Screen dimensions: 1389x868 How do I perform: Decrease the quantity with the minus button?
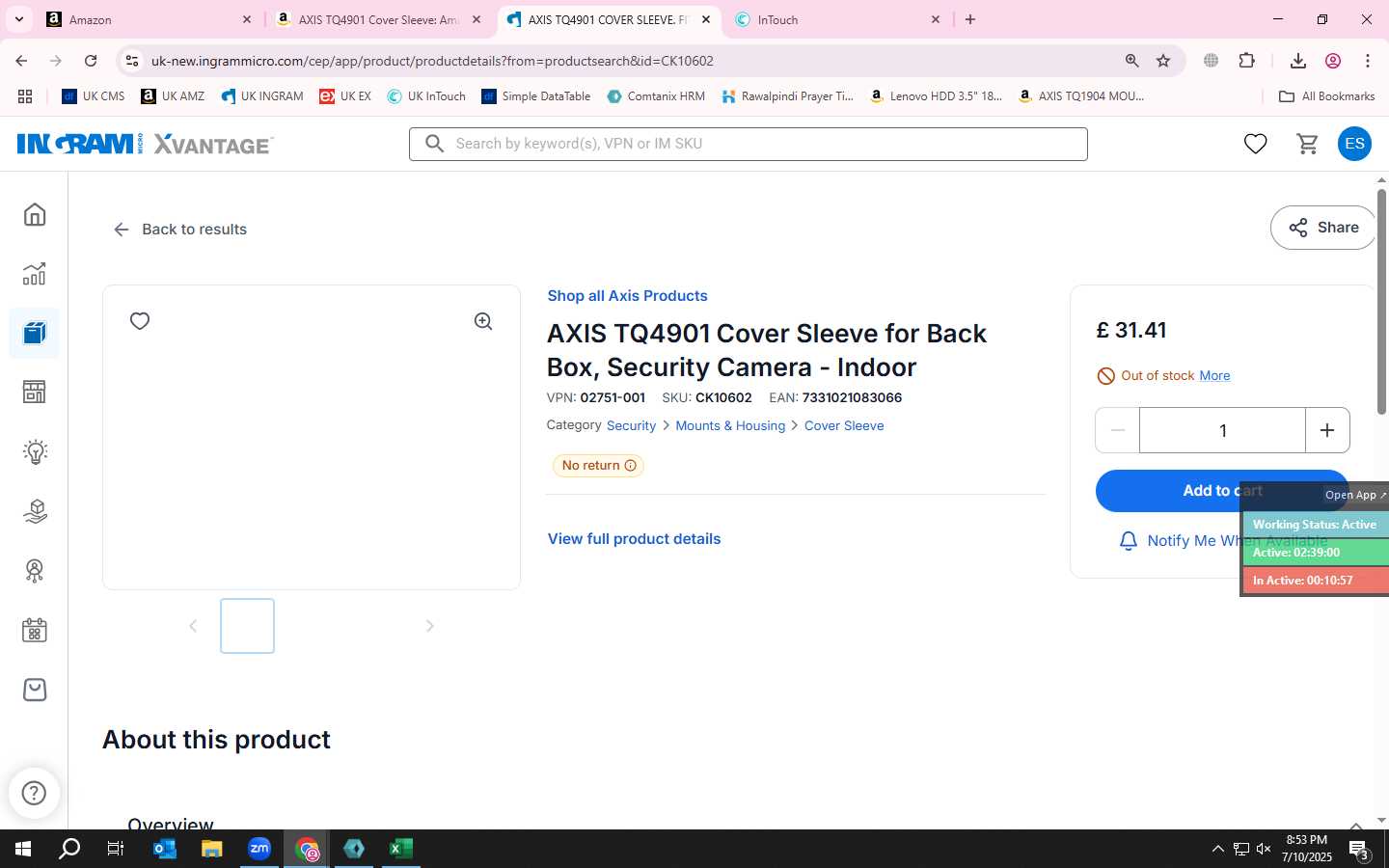[1117, 430]
